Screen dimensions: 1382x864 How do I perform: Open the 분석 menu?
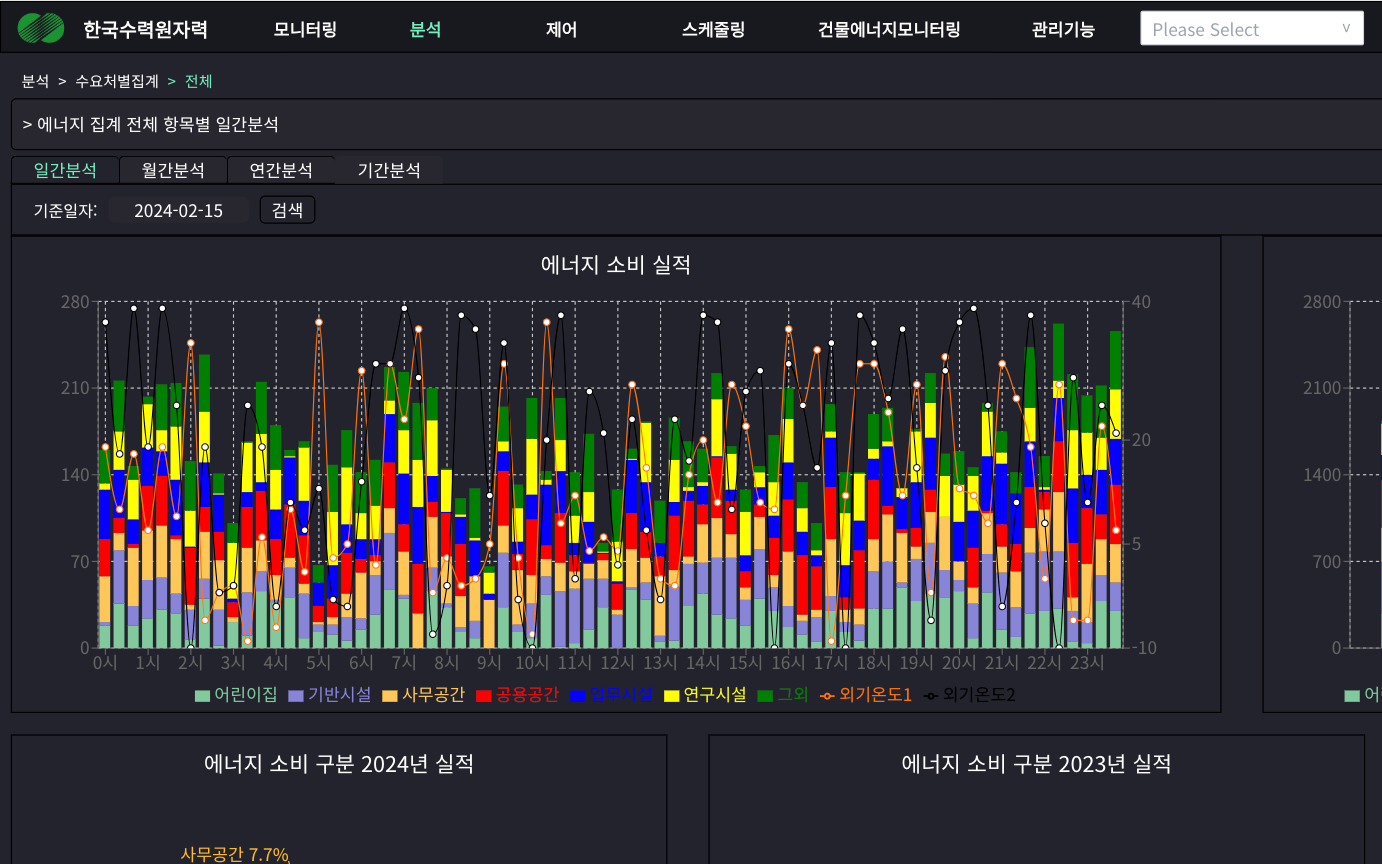(425, 29)
